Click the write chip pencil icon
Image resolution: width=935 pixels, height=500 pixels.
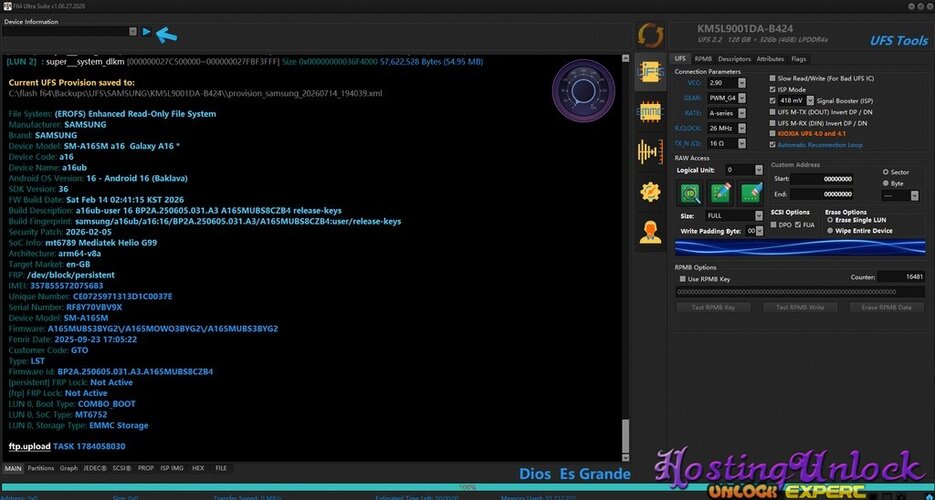click(x=720, y=193)
